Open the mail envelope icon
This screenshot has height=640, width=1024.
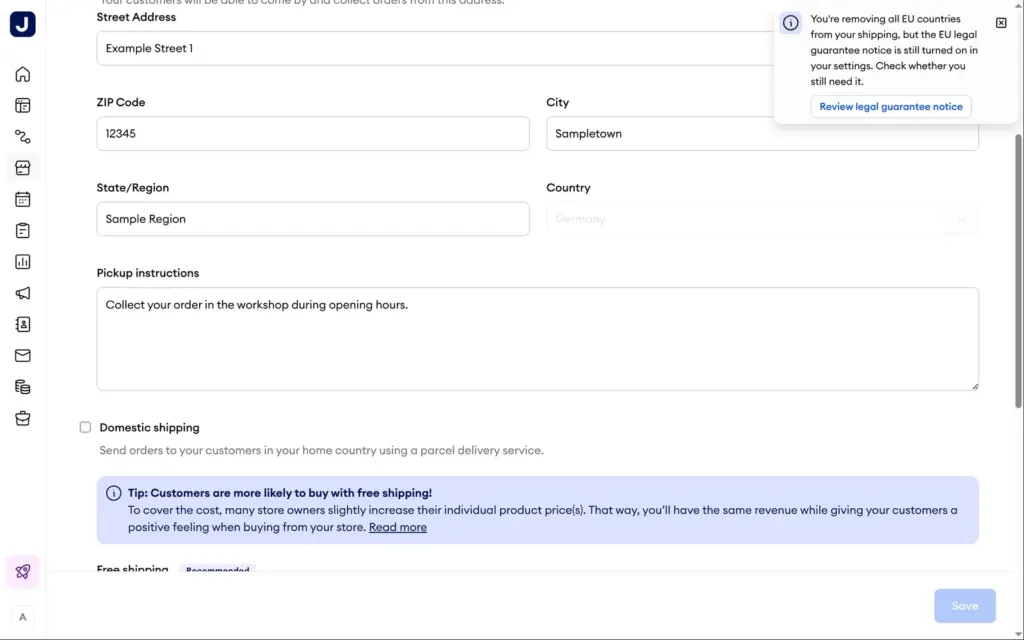(x=23, y=356)
